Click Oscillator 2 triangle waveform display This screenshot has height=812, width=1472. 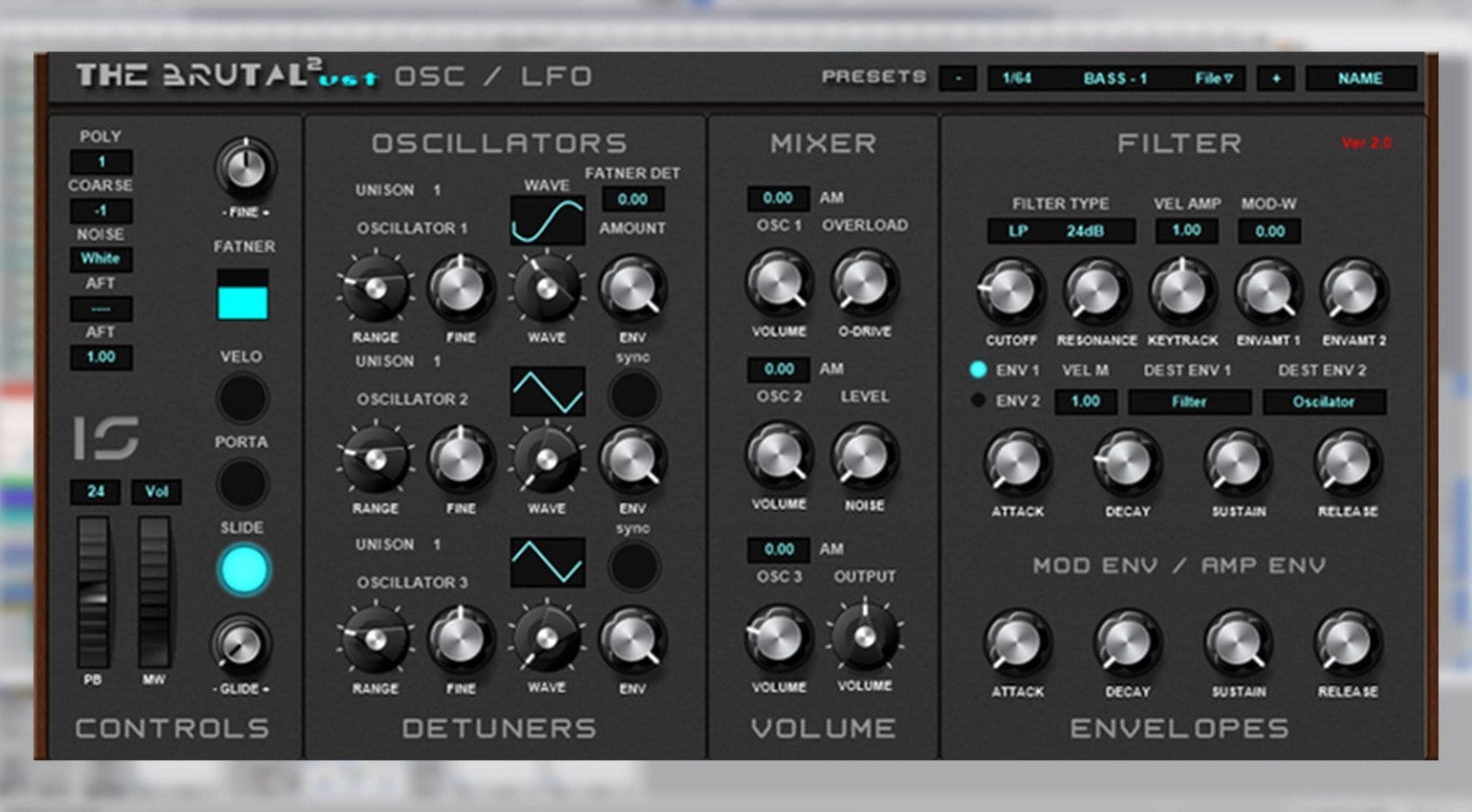(548, 391)
